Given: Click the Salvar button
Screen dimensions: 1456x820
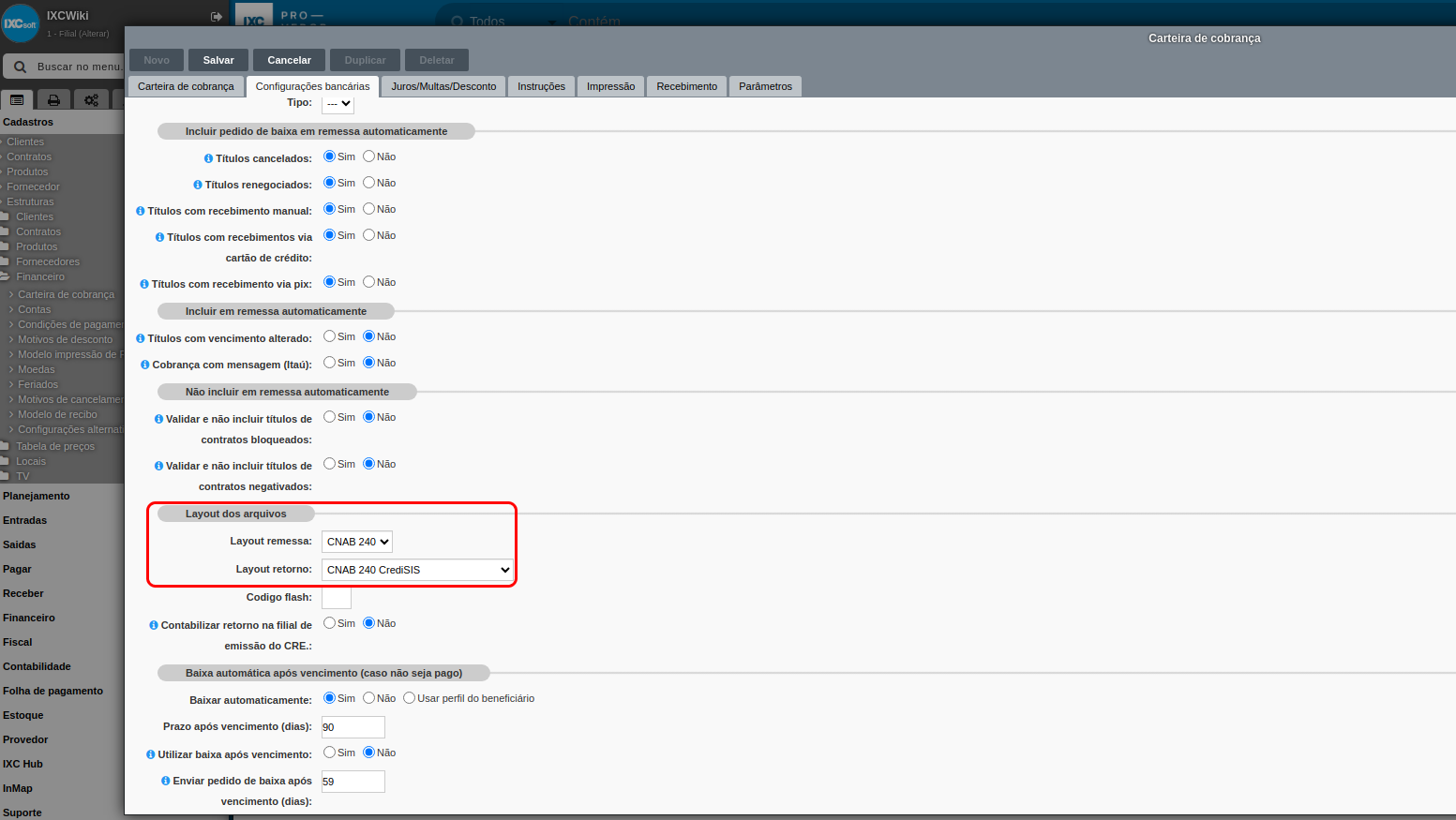Looking at the screenshot, I should pos(218,60).
